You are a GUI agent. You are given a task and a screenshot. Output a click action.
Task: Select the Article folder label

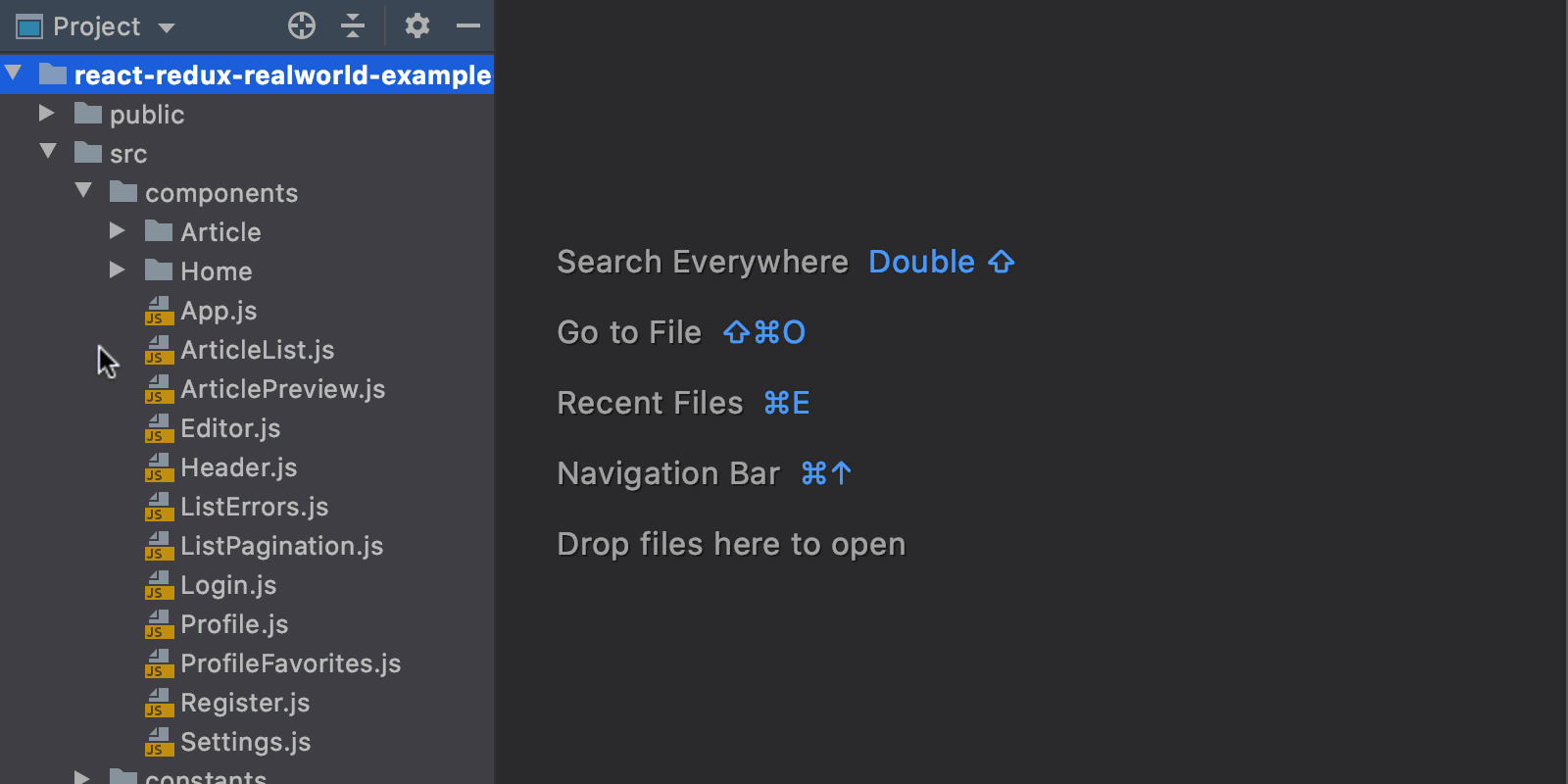click(220, 232)
